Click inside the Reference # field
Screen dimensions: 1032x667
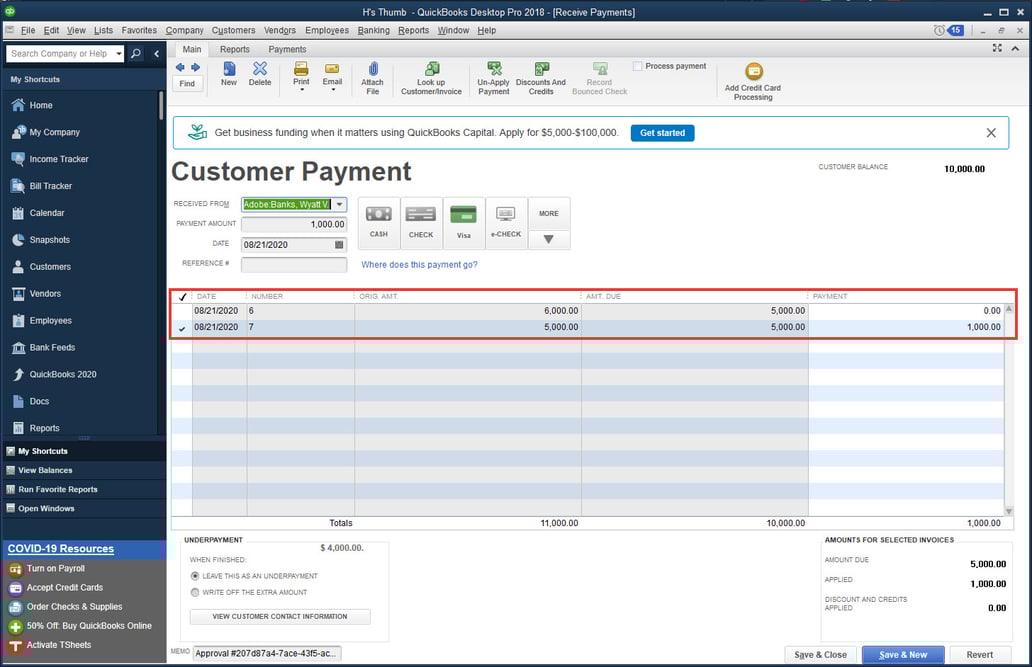[x=292, y=262]
